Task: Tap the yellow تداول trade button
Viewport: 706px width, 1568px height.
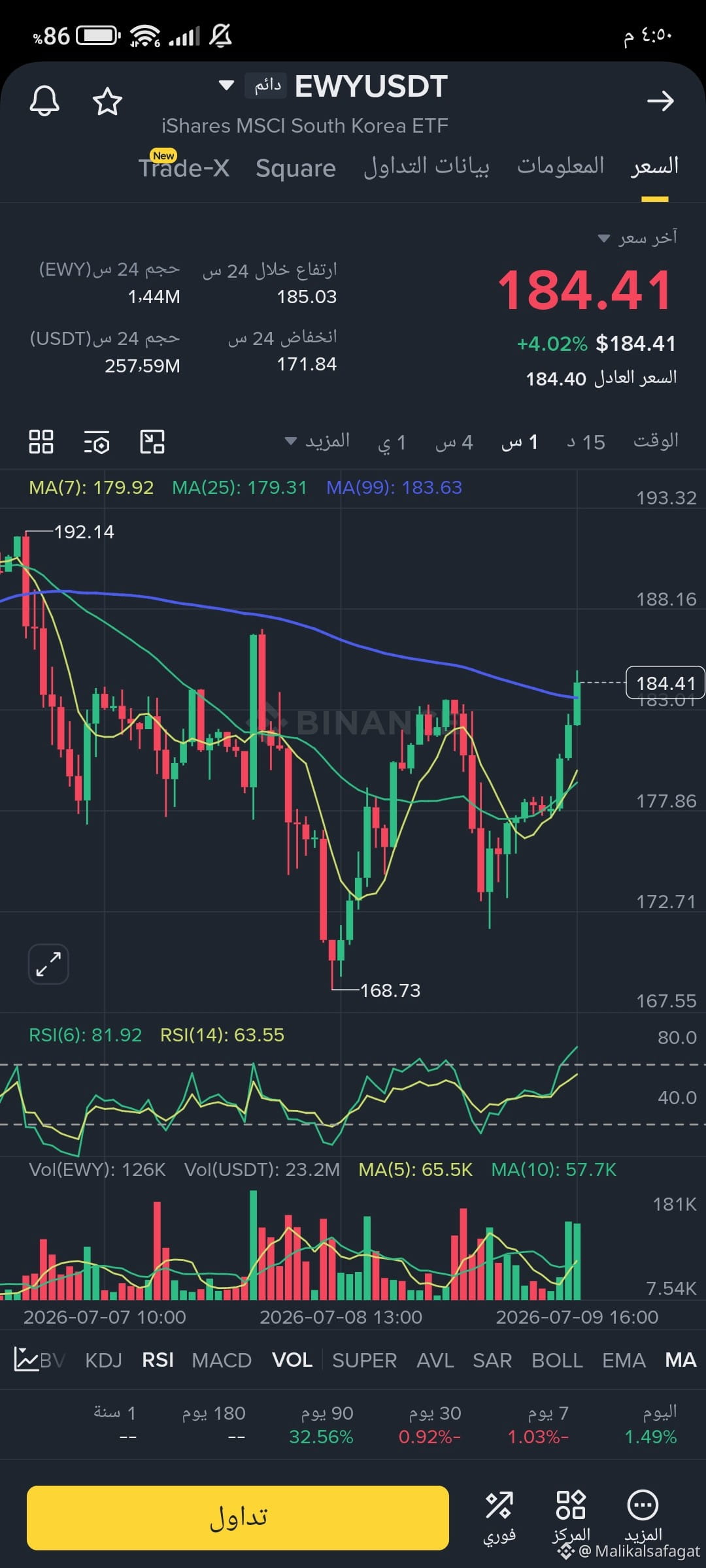Action: (238, 1517)
